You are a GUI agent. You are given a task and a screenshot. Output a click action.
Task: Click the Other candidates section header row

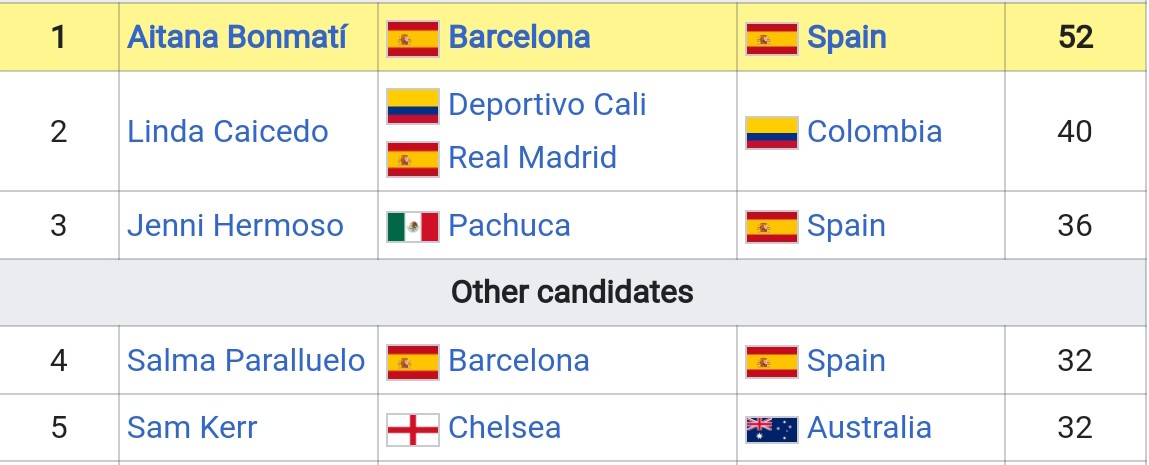[572, 292]
